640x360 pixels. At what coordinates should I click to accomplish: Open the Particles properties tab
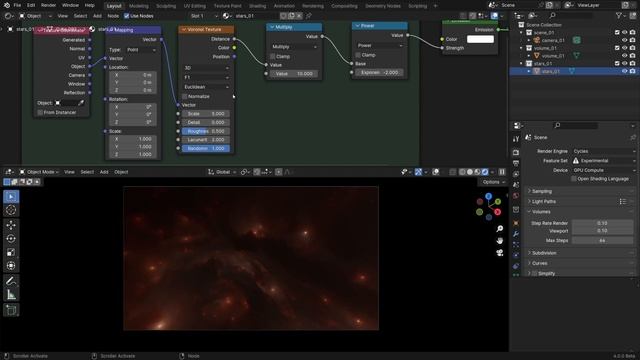pos(516,244)
